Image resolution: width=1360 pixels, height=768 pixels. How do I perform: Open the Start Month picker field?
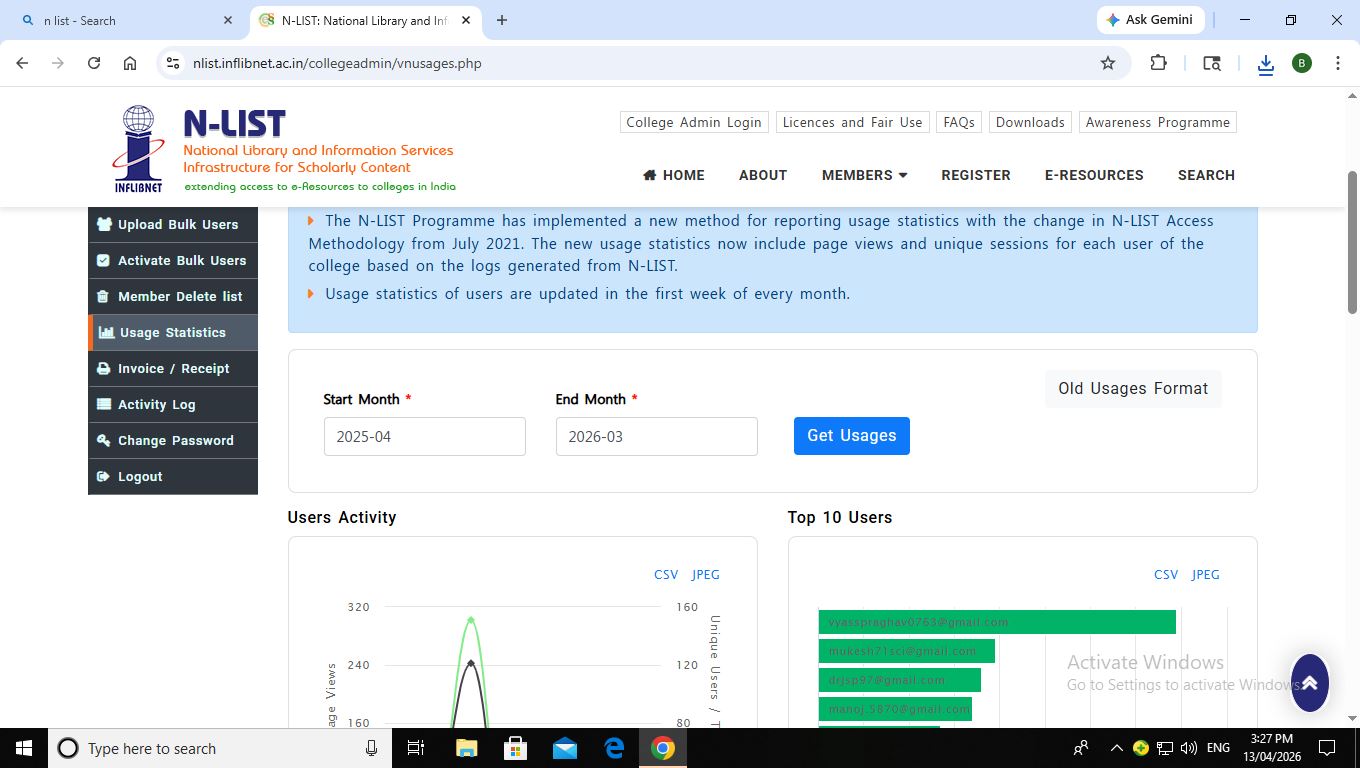coord(424,437)
